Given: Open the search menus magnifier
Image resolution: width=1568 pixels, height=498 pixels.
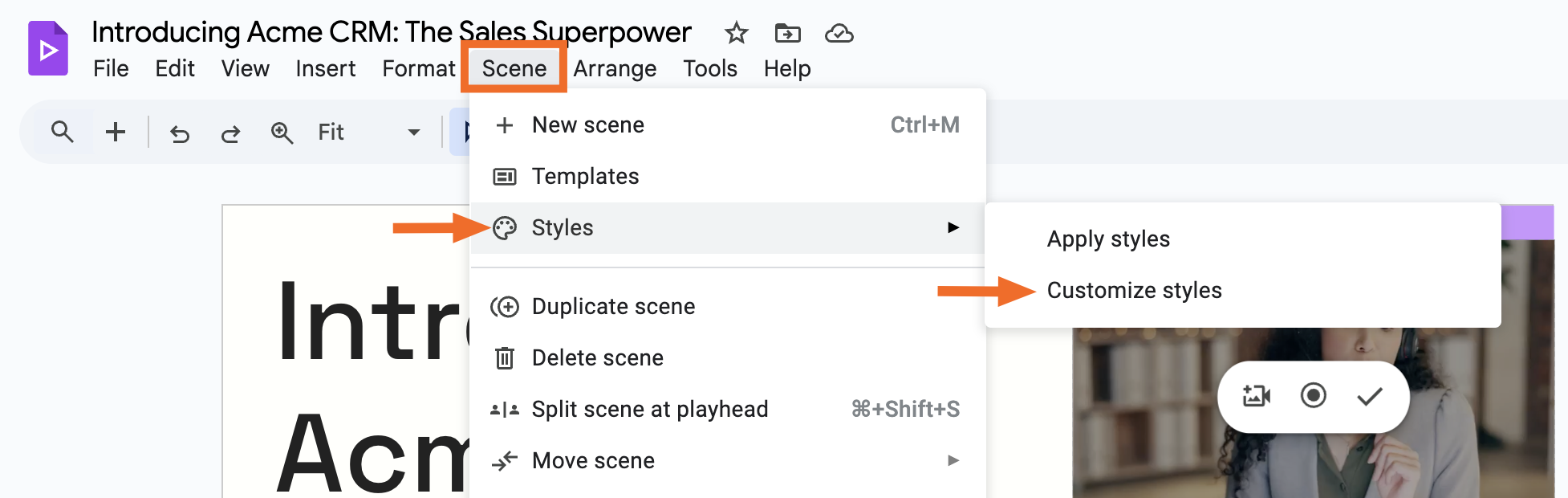Looking at the screenshot, I should click(x=63, y=132).
